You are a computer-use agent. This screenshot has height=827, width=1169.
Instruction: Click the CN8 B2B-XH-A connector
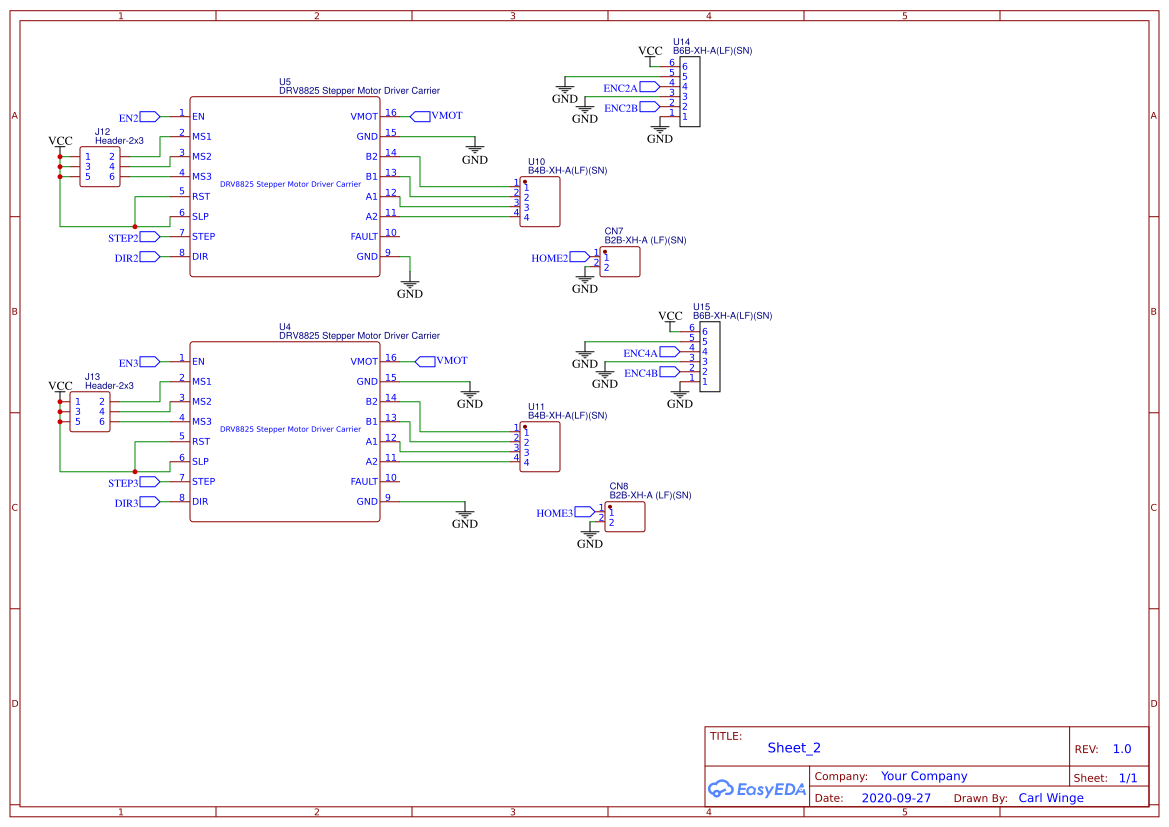624,516
